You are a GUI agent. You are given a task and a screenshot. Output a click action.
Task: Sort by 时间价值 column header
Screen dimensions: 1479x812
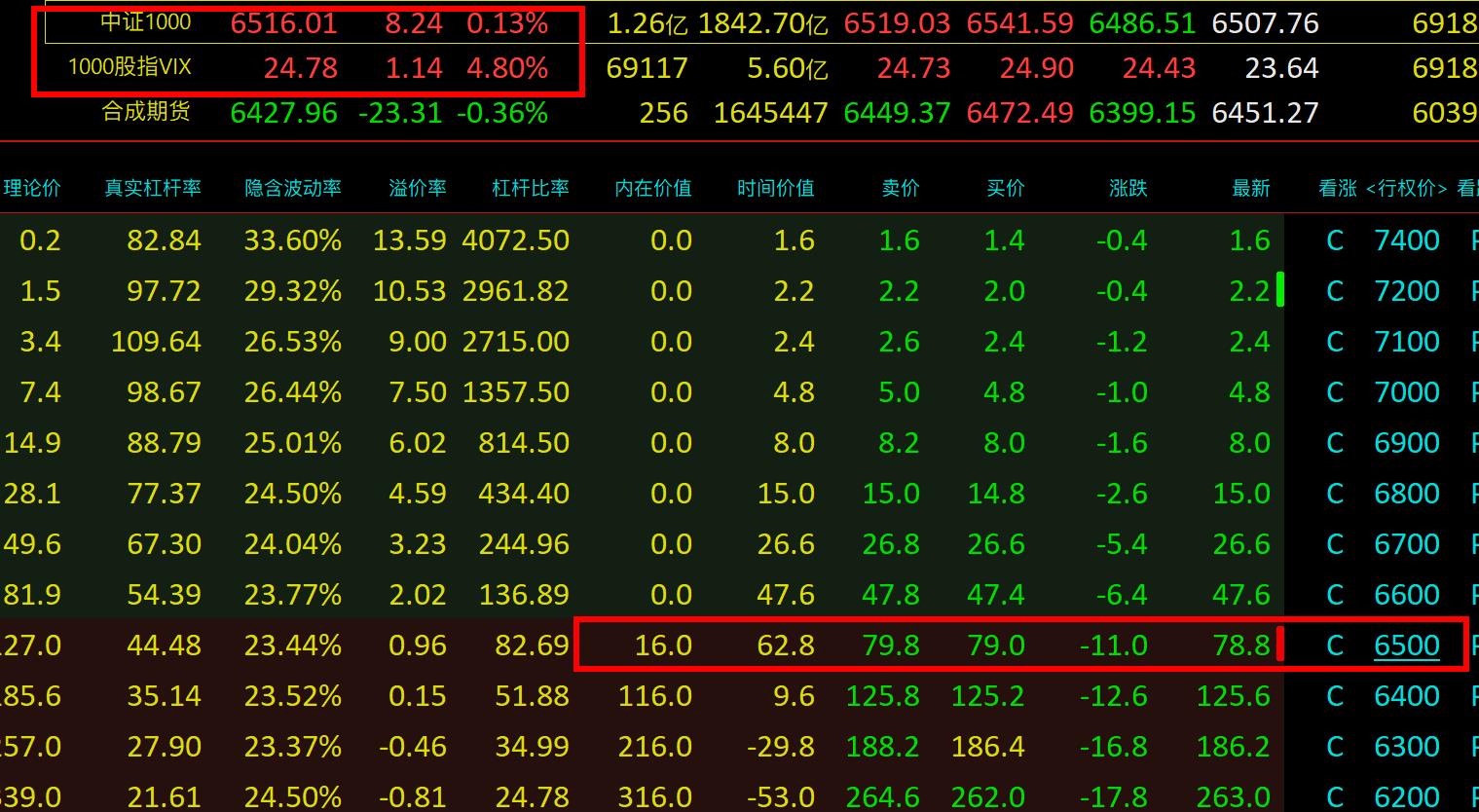(x=775, y=188)
